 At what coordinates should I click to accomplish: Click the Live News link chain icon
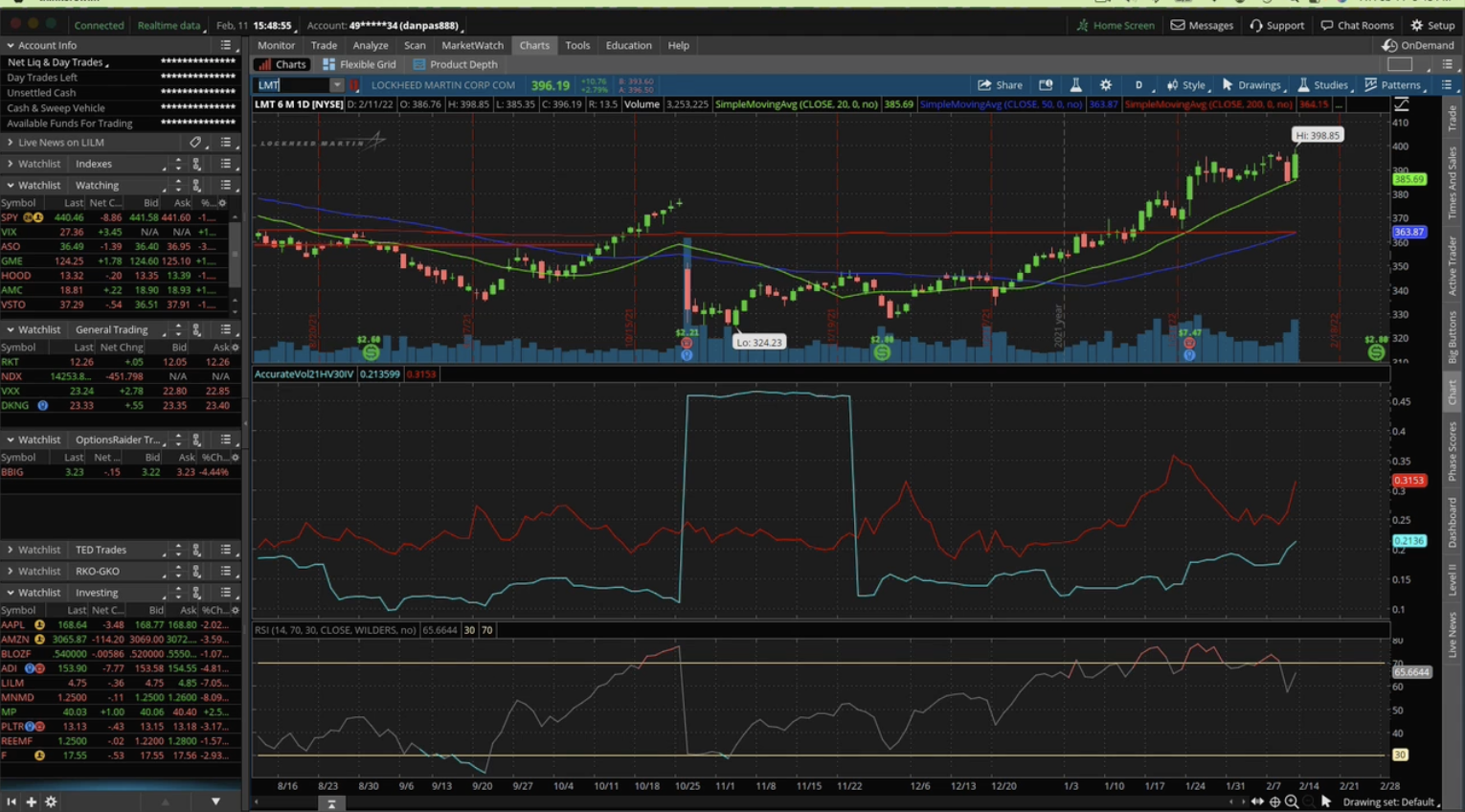pyautogui.click(x=195, y=142)
